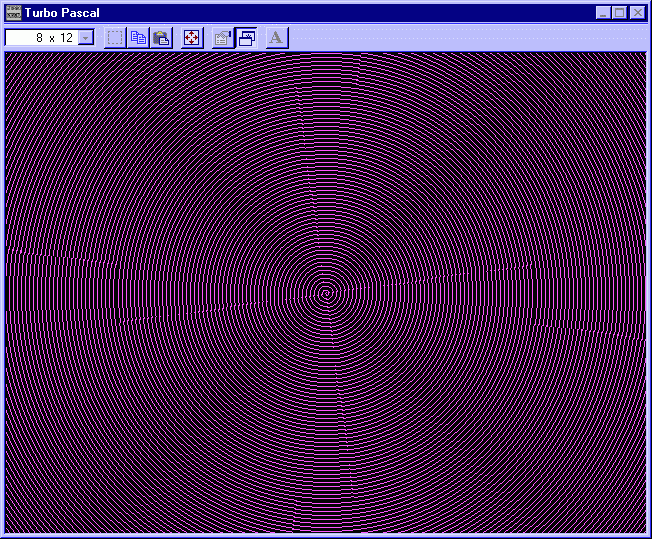Click the spiral center in the DOS display

327,293
